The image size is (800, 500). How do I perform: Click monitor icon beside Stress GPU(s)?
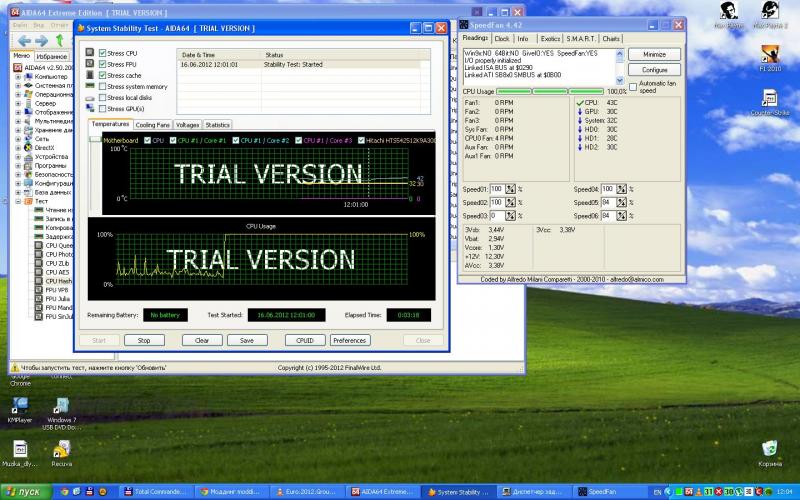[90, 108]
